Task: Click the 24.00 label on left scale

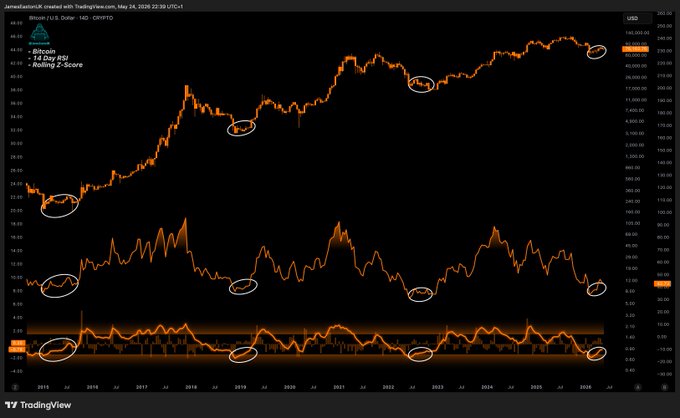Action: (x=16, y=184)
